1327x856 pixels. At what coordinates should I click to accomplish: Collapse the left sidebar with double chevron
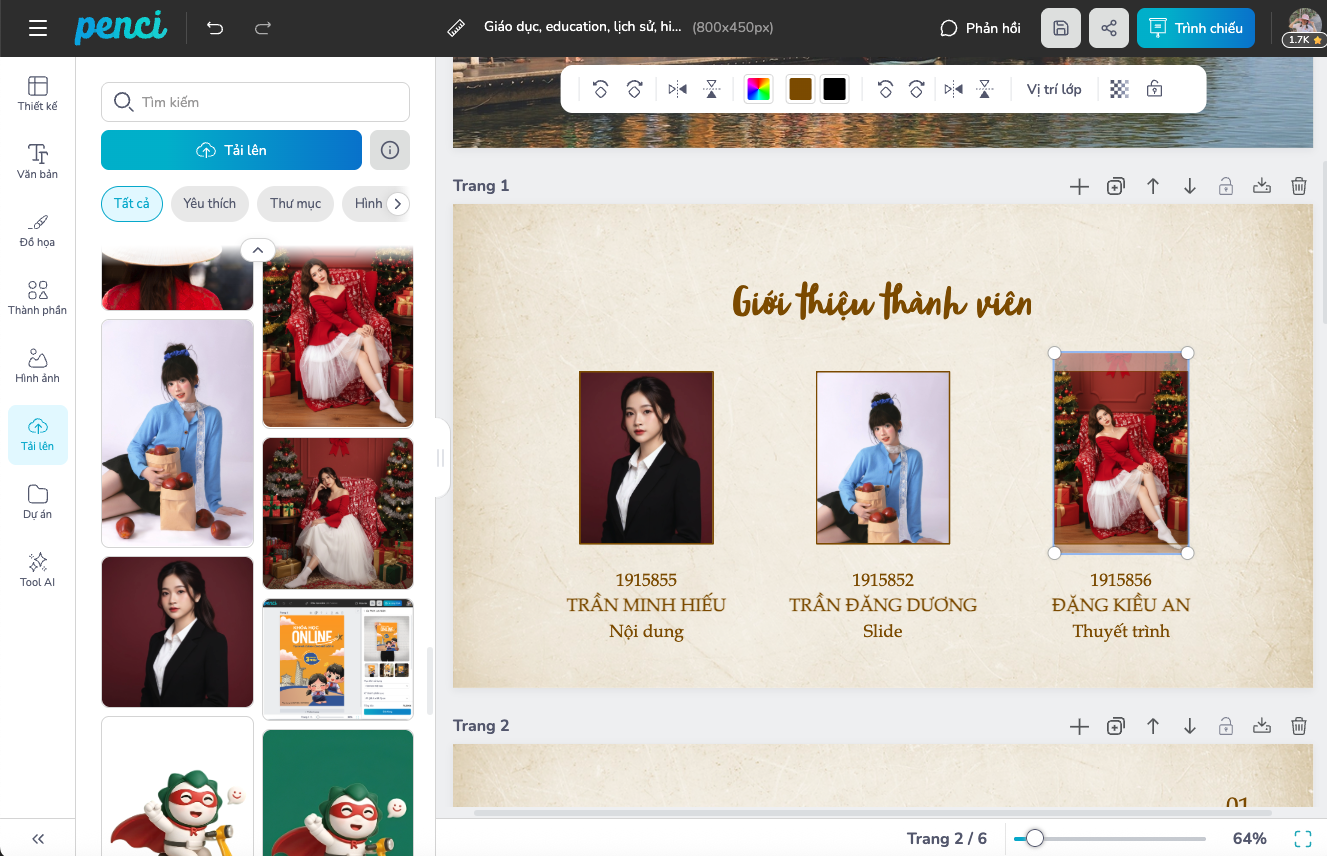tap(38, 839)
